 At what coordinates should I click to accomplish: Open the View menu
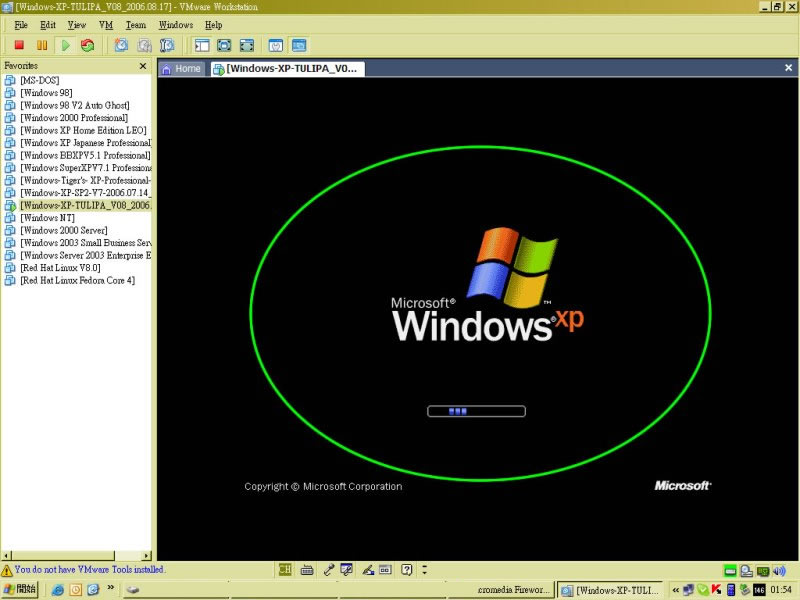pyautogui.click(x=77, y=25)
